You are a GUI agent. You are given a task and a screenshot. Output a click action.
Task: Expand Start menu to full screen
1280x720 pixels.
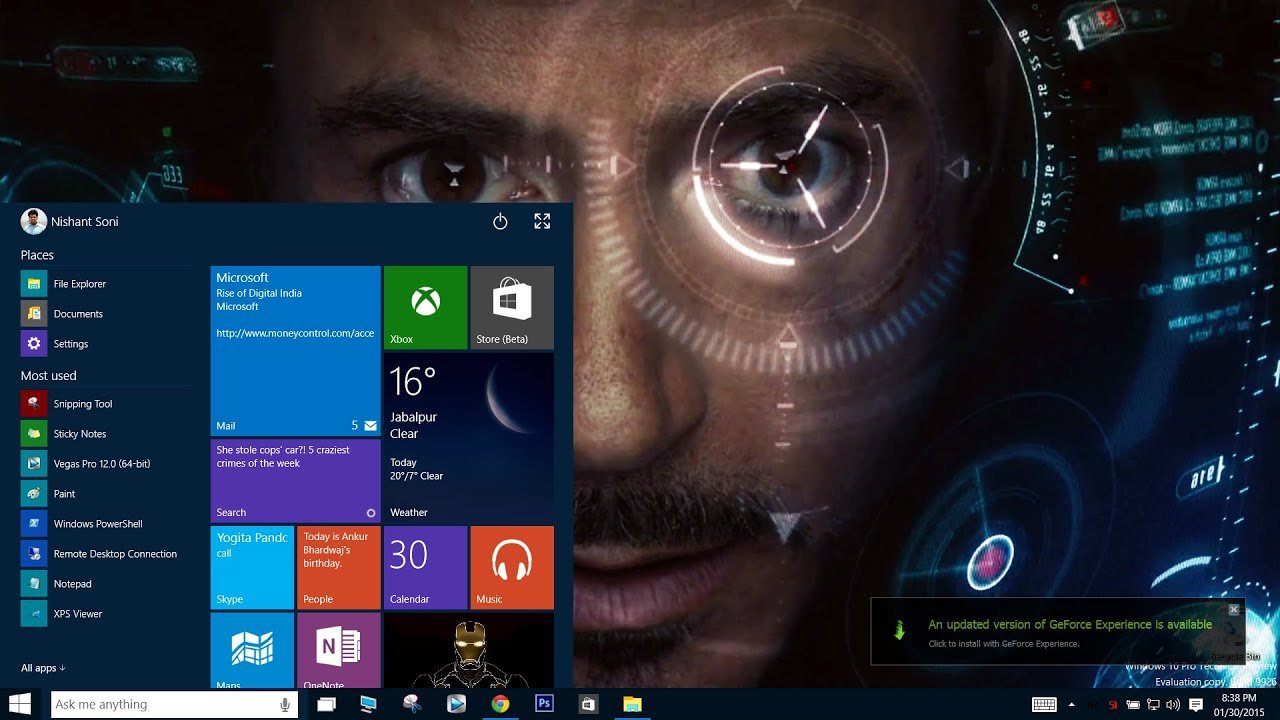(x=542, y=221)
